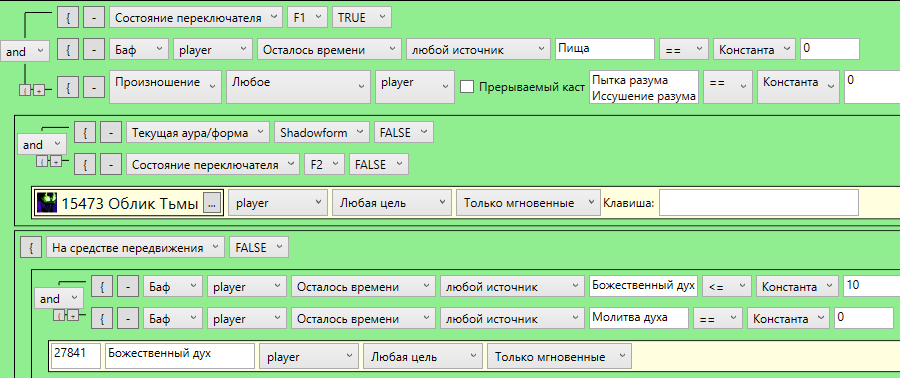Click the Молитва духа buff name field
900x378 pixels.
pos(639,318)
